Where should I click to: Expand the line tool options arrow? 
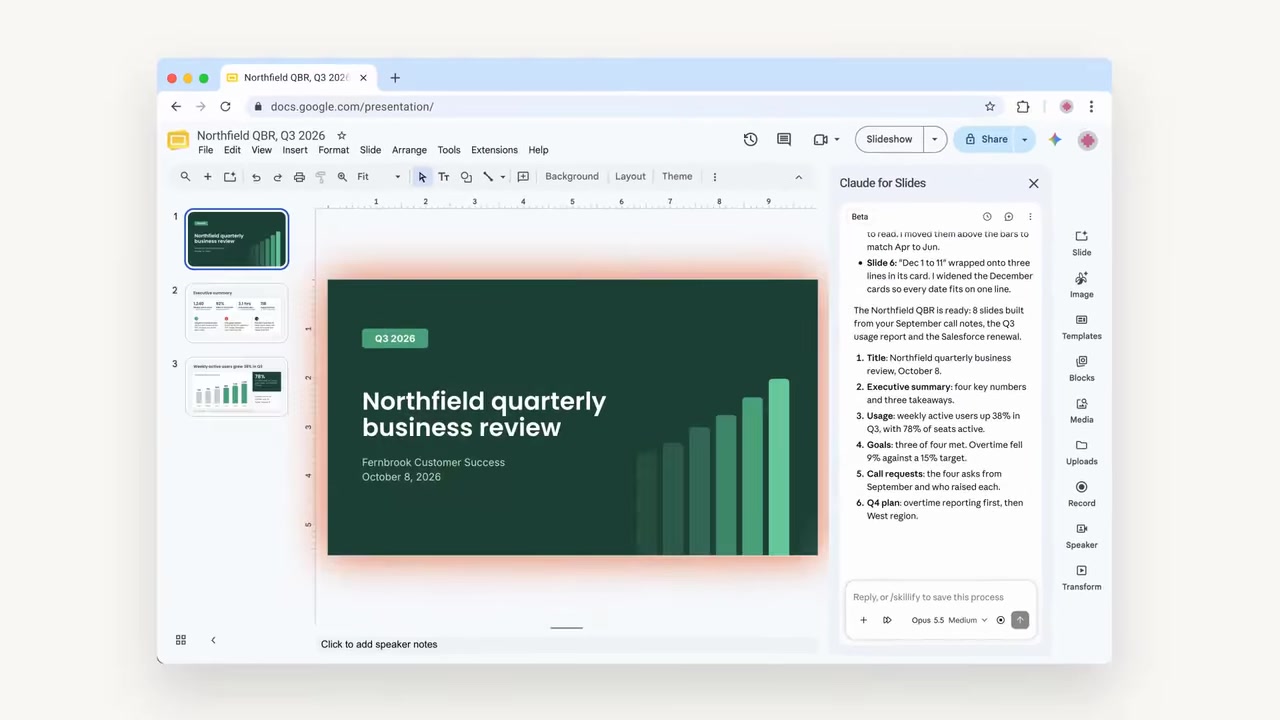(x=502, y=177)
